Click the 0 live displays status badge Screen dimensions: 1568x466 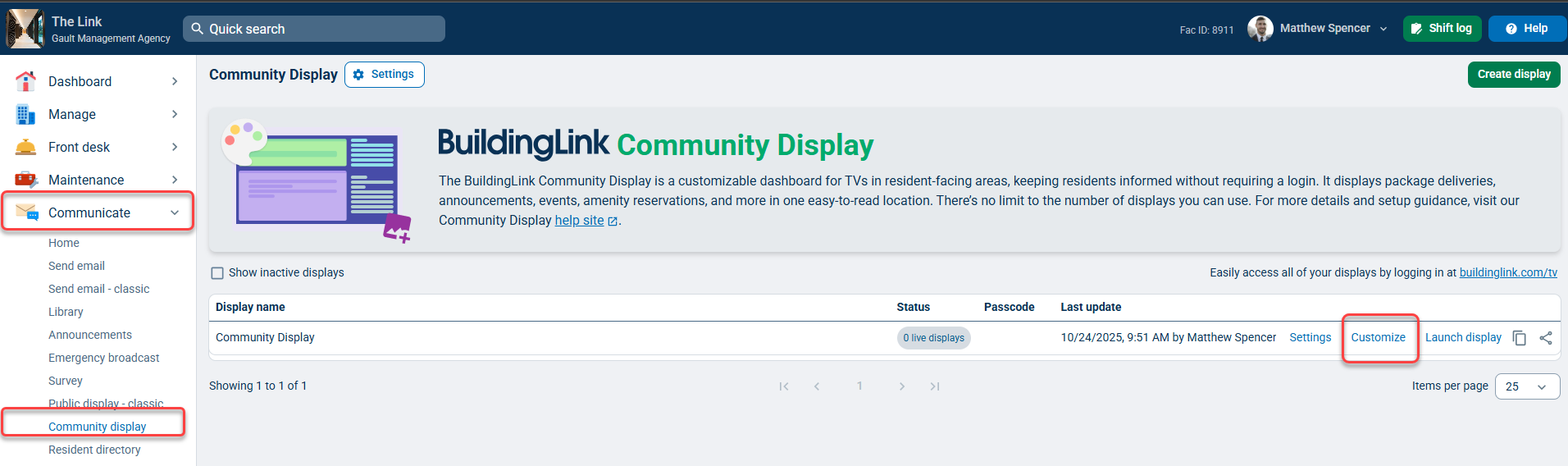coord(933,338)
